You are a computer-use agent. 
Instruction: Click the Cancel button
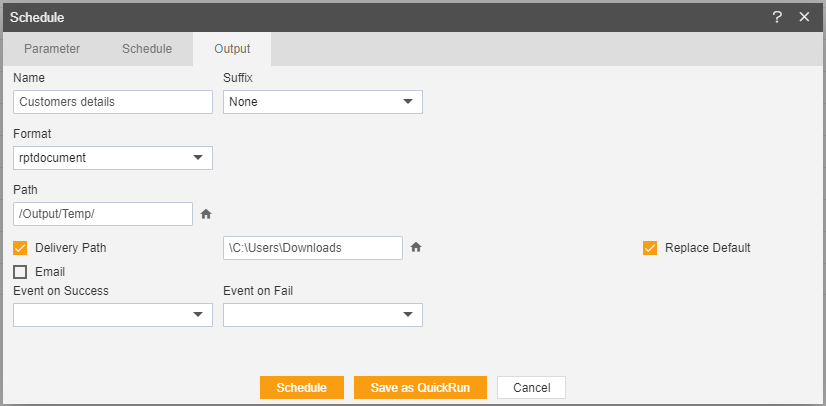[532, 388]
